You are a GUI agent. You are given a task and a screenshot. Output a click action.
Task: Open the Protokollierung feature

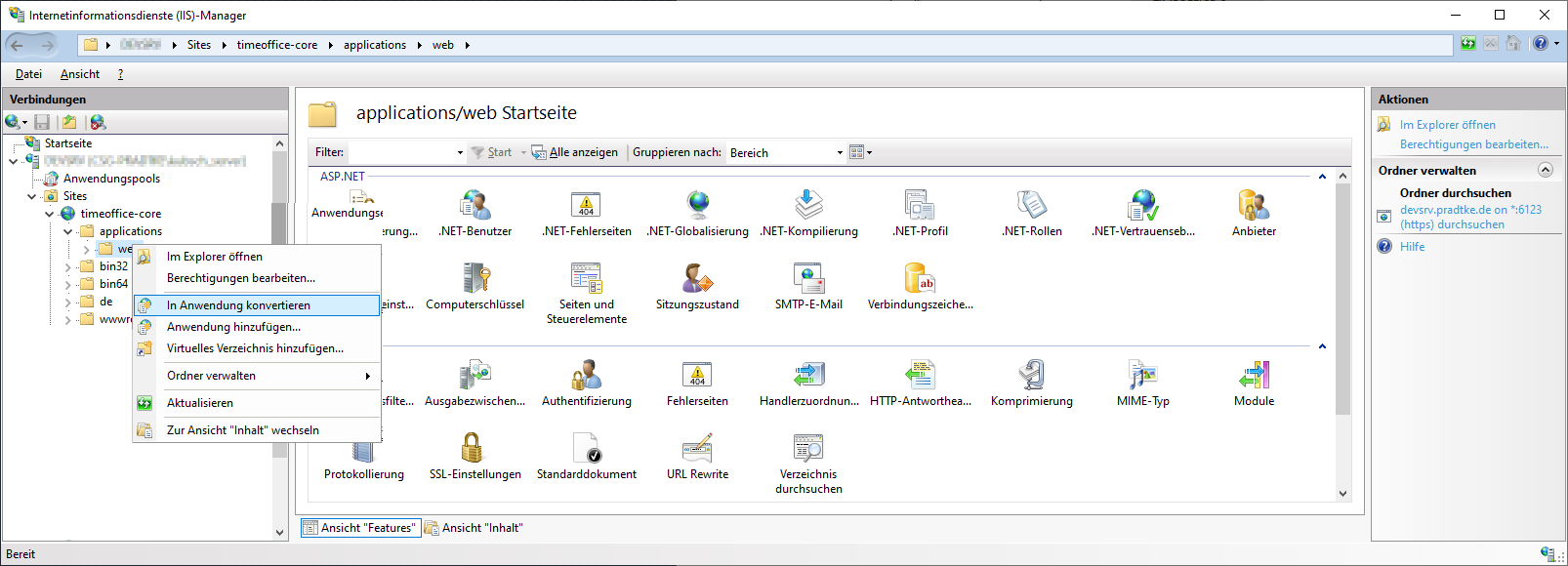(363, 457)
